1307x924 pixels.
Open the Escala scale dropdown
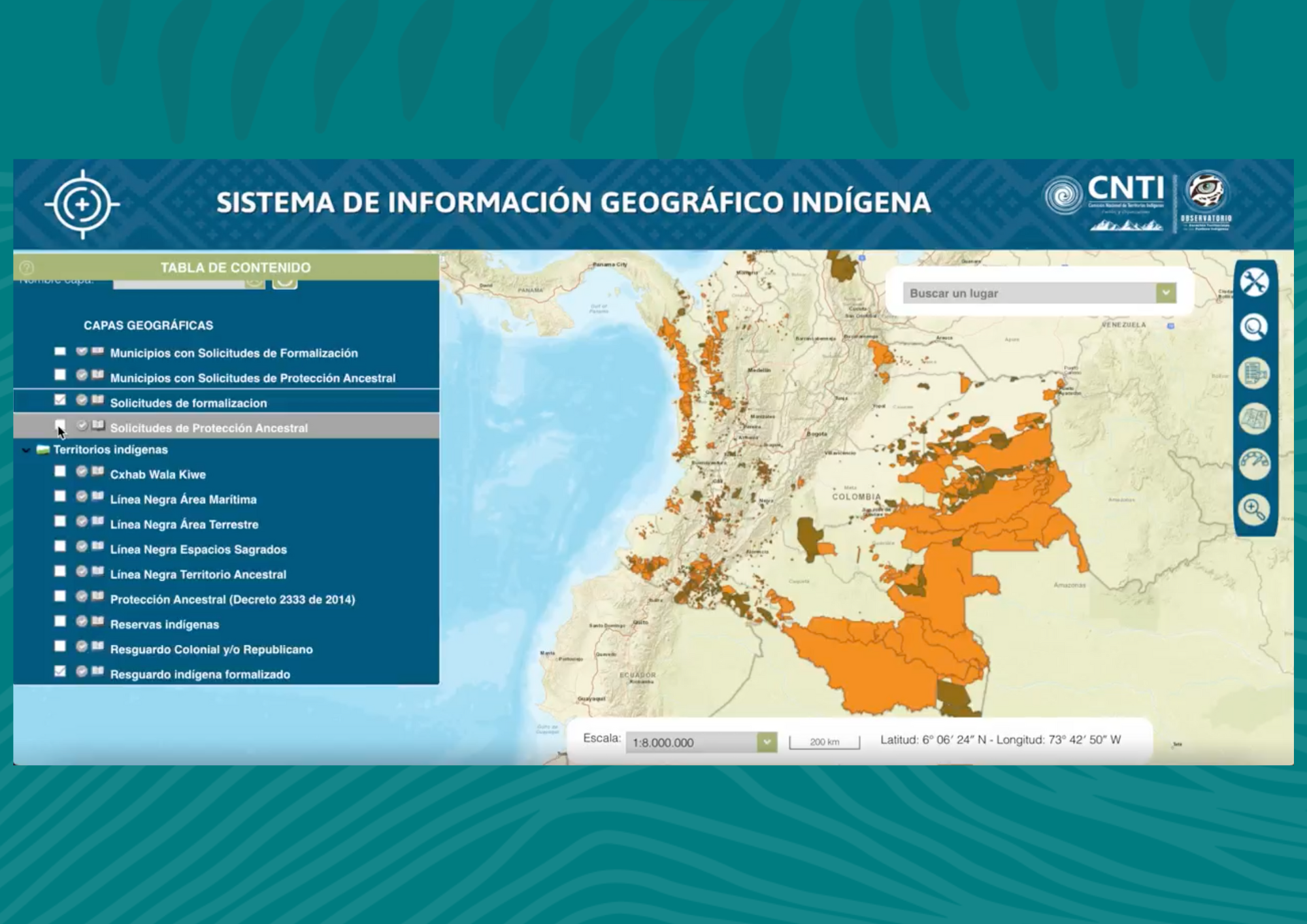[767, 742]
